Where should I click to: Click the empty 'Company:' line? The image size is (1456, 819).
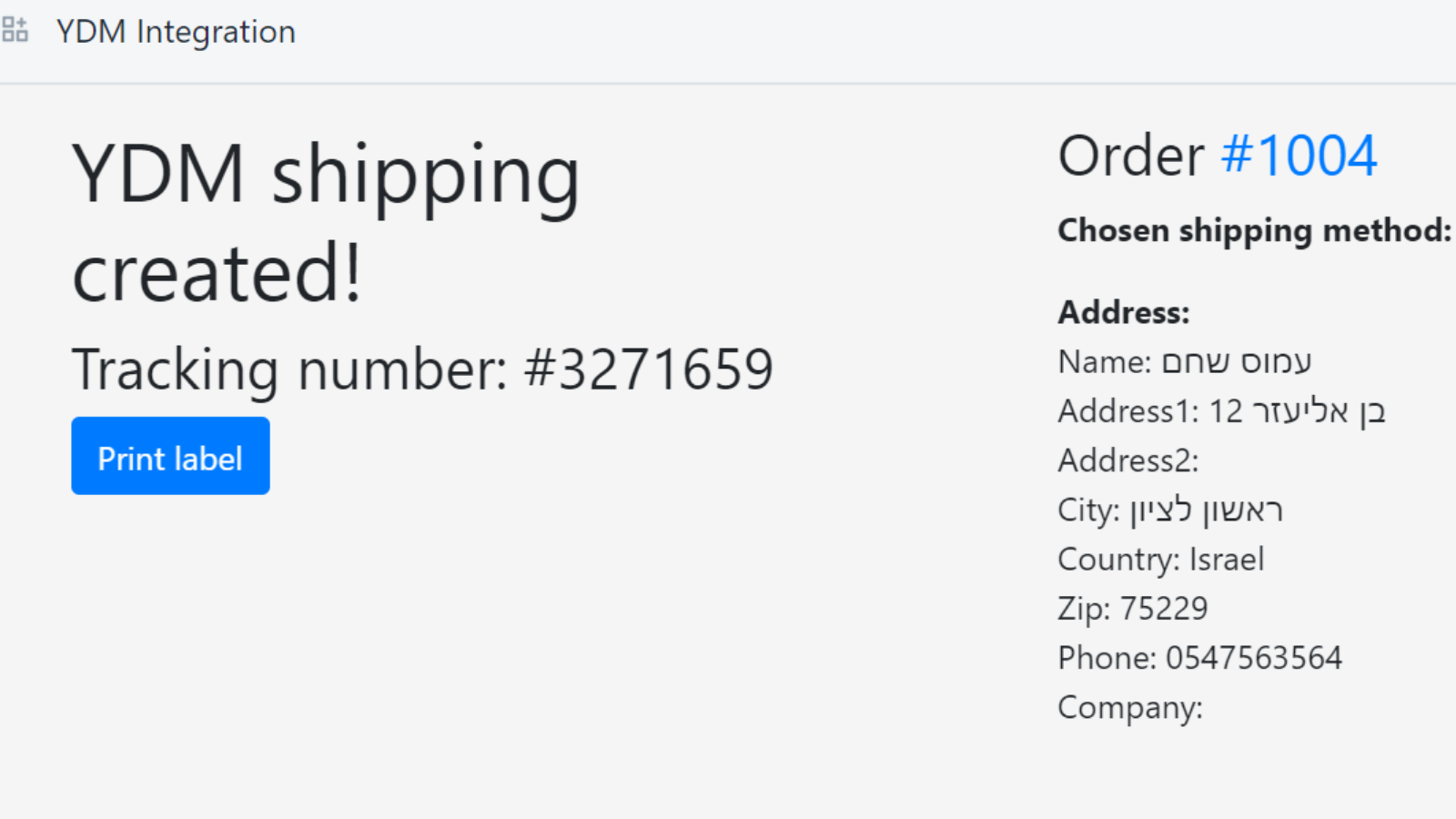click(1130, 708)
